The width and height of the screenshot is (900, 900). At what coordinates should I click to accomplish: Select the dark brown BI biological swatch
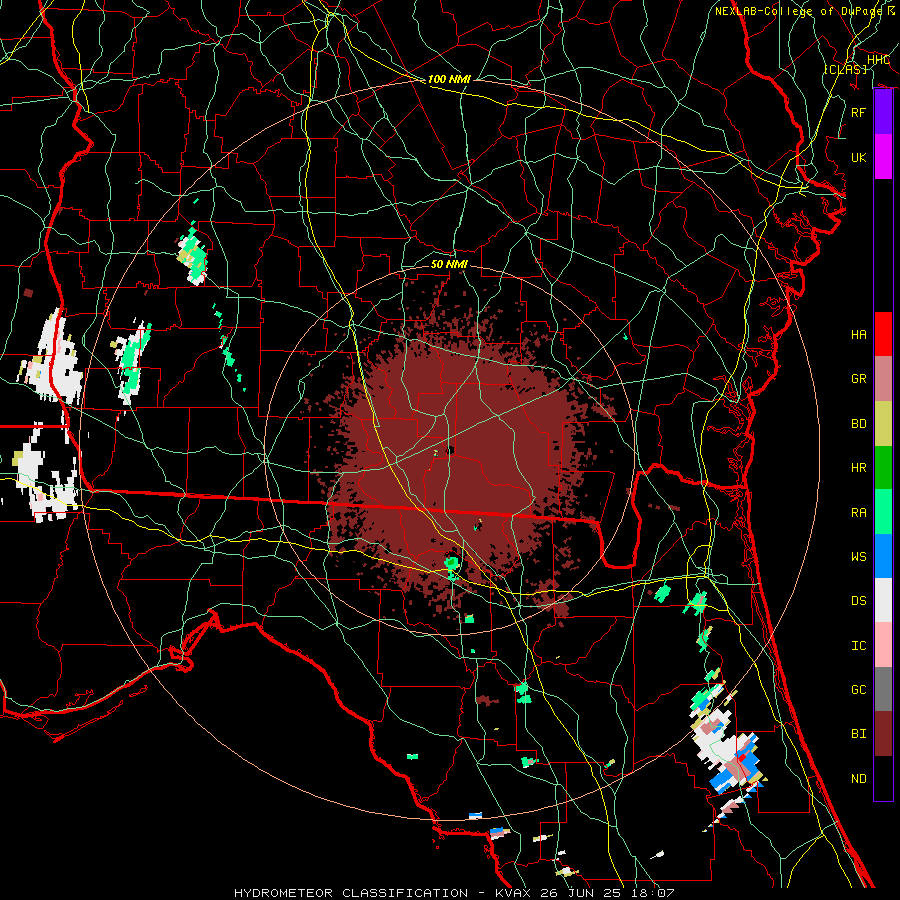click(x=883, y=734)
